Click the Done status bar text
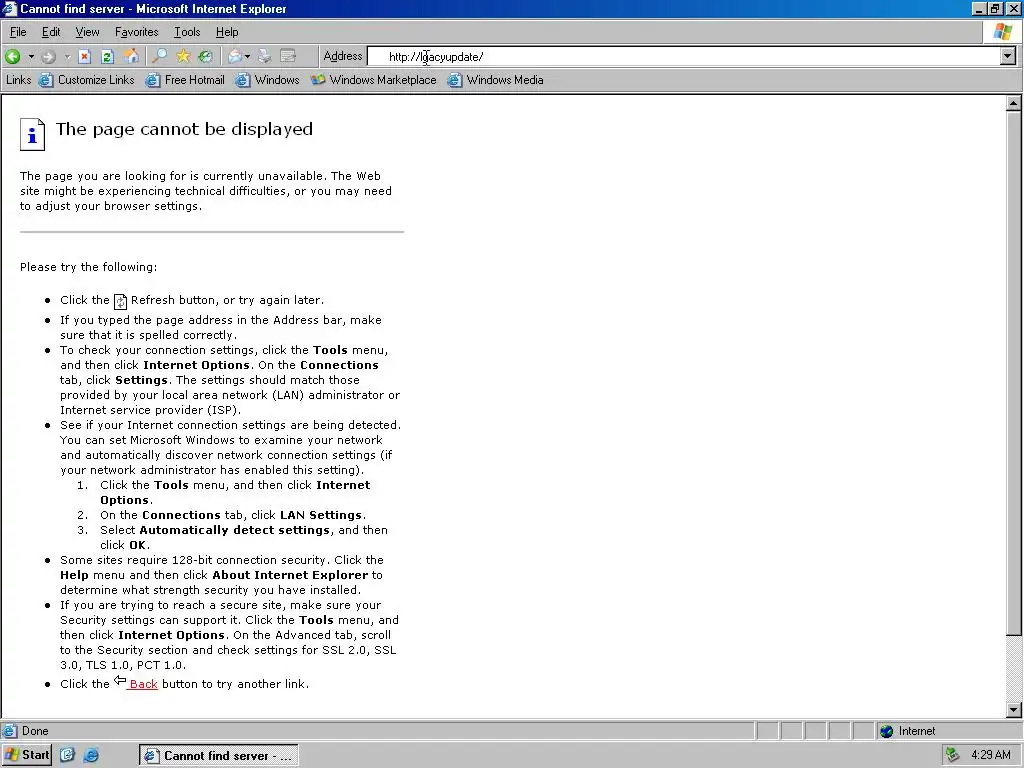The width and height of the screenshot is (1024, 768). pyautogui.click(x=35, y=731)
